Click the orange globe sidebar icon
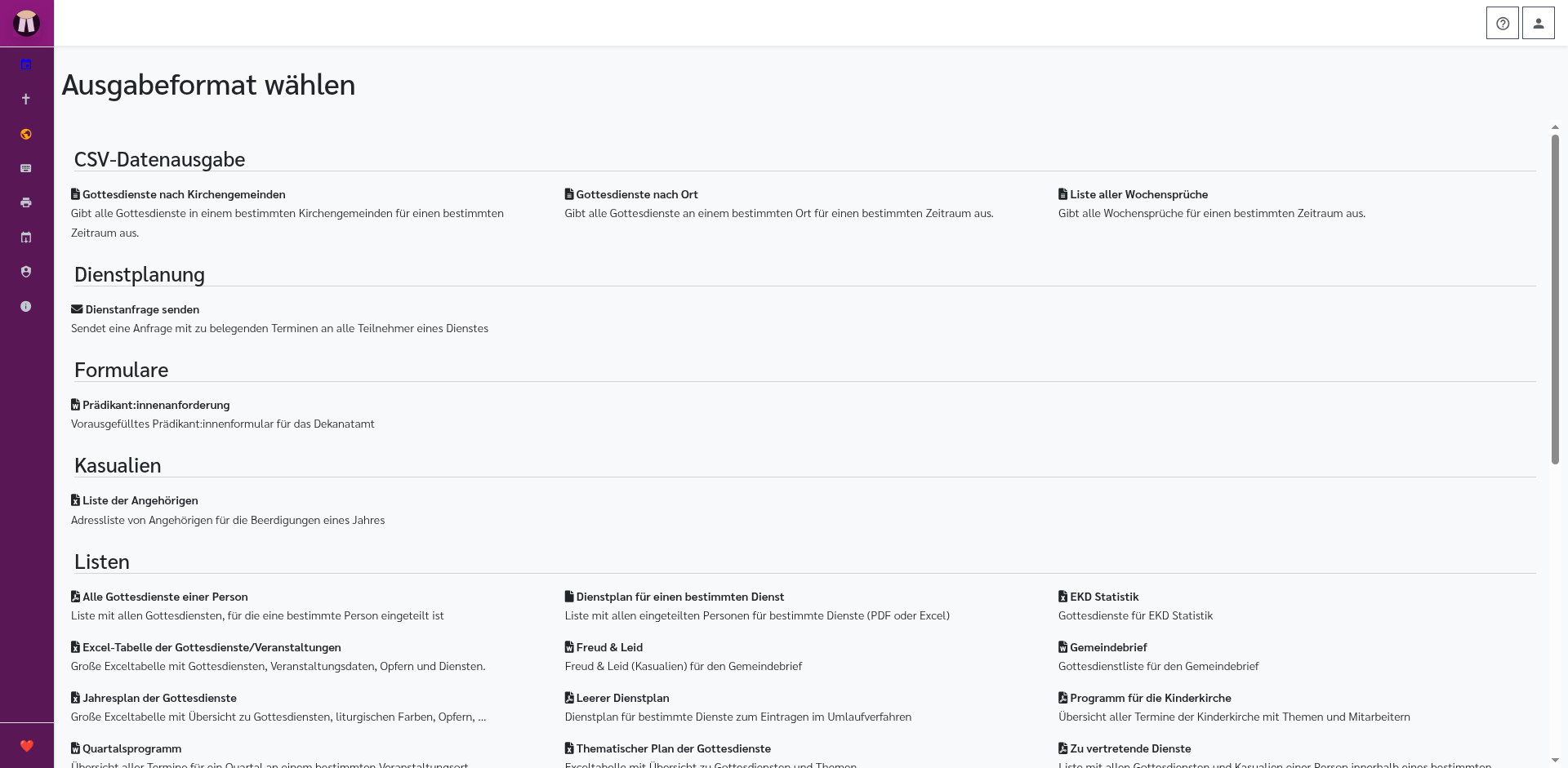This screenshot has width=1568, height=768. tap(26, 134)
